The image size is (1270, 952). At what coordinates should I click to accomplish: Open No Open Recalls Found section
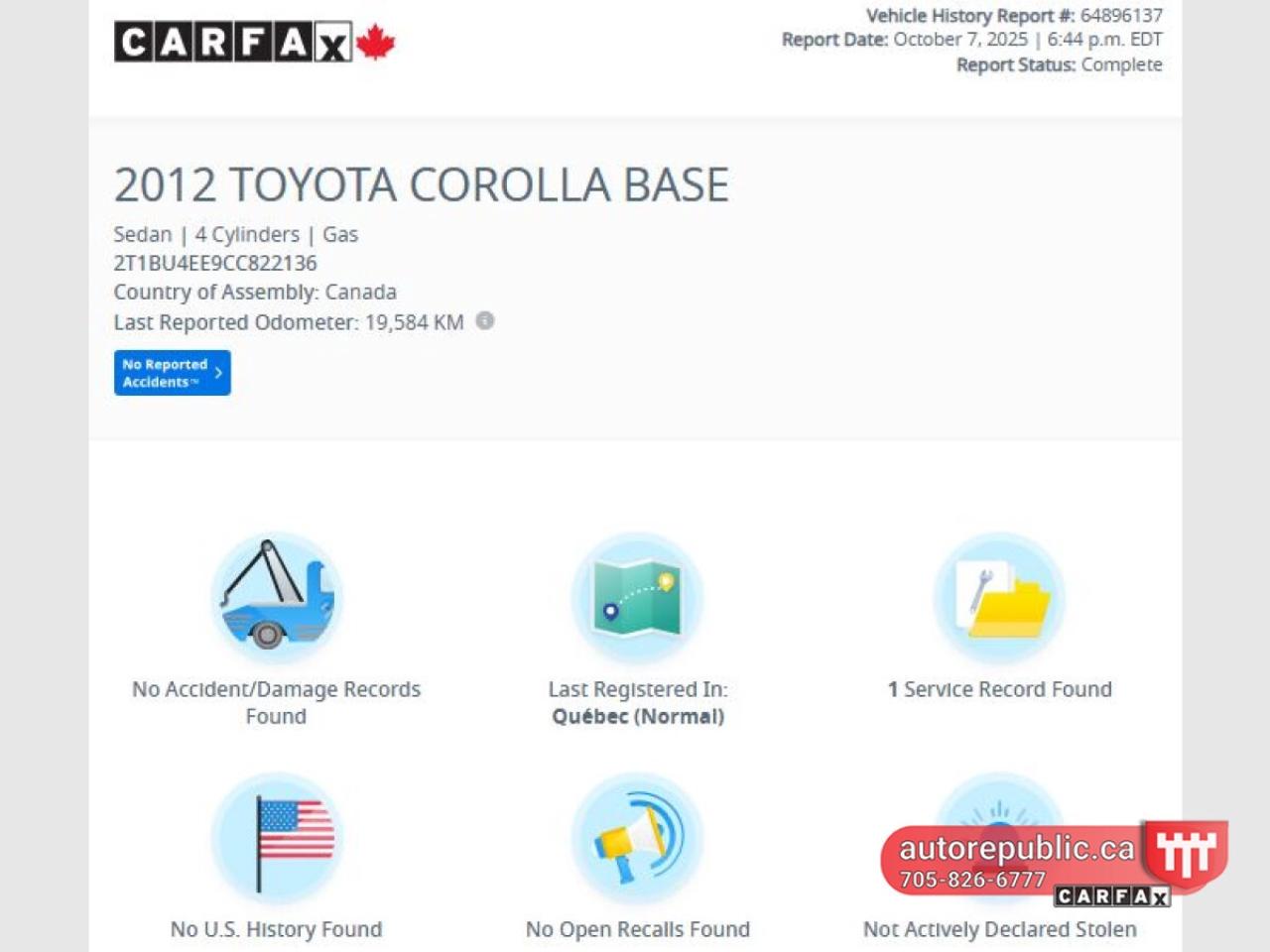click(x=637, y=929)
